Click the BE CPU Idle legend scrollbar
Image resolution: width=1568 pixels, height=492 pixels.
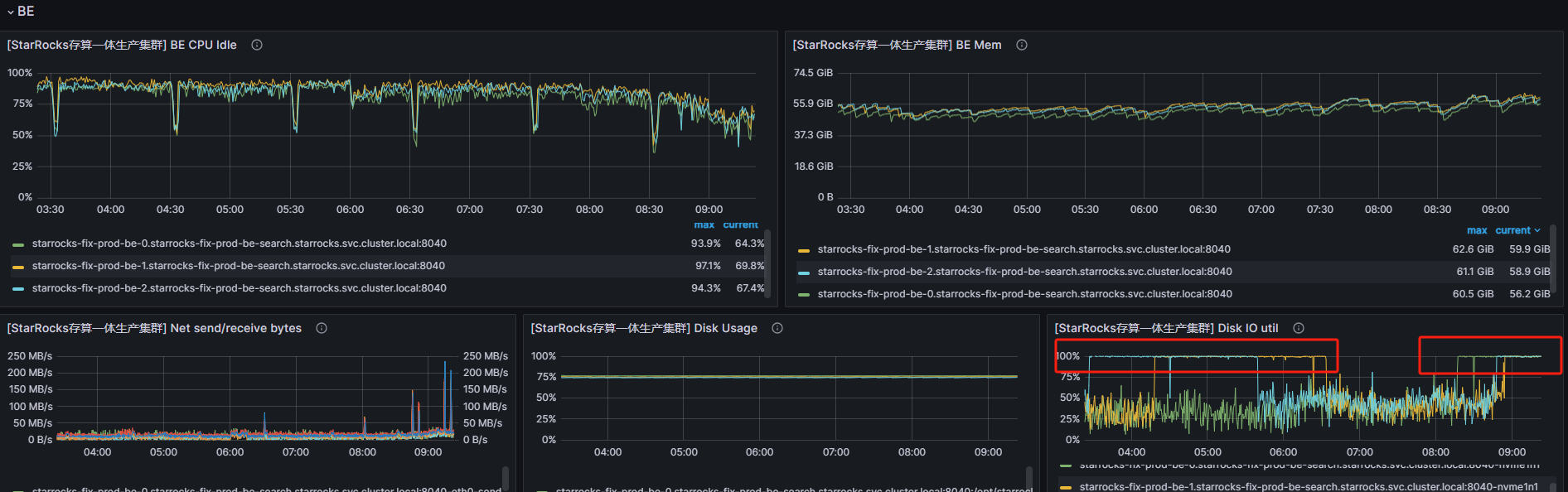767,263
